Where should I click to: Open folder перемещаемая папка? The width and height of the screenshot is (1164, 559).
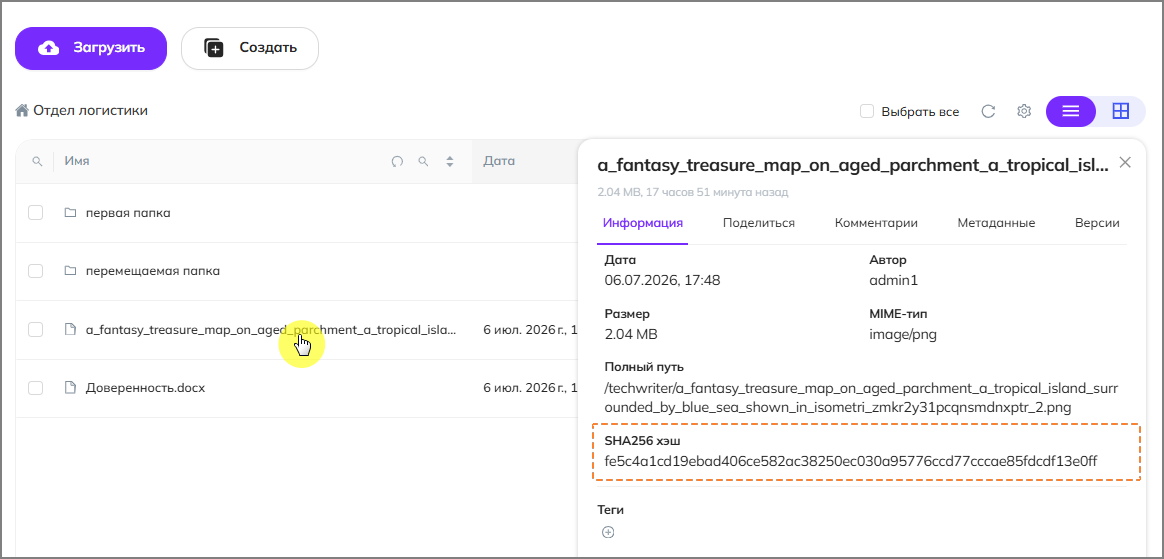pyautogui.click(x=153, y=271)
